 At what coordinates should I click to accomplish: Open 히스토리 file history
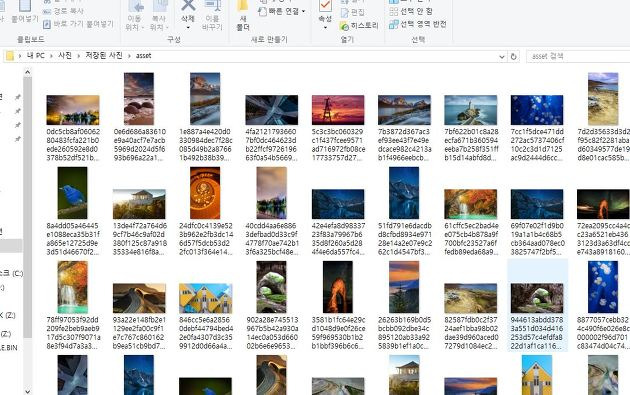click(359, 26)
